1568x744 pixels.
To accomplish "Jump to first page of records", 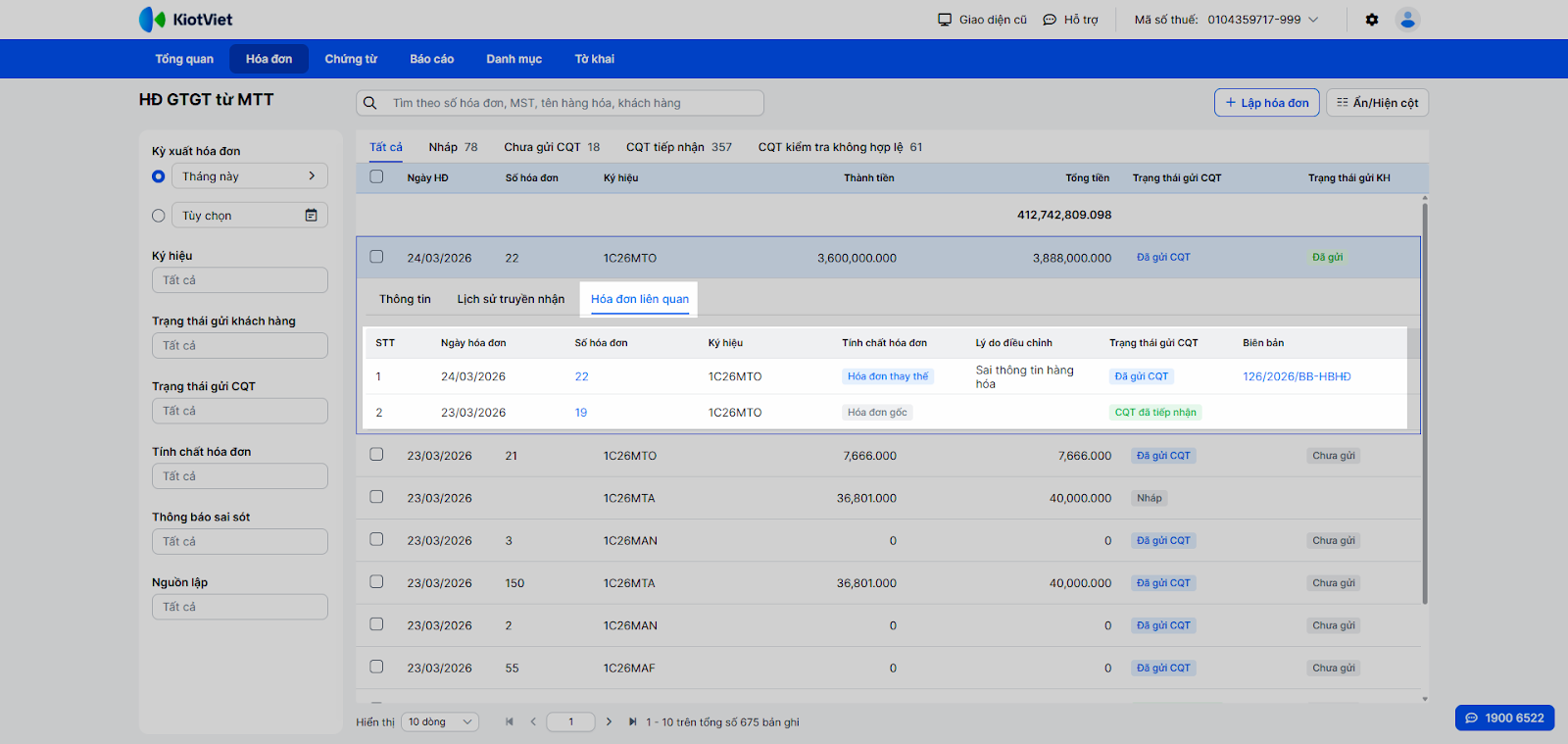I will coord(510,722).
